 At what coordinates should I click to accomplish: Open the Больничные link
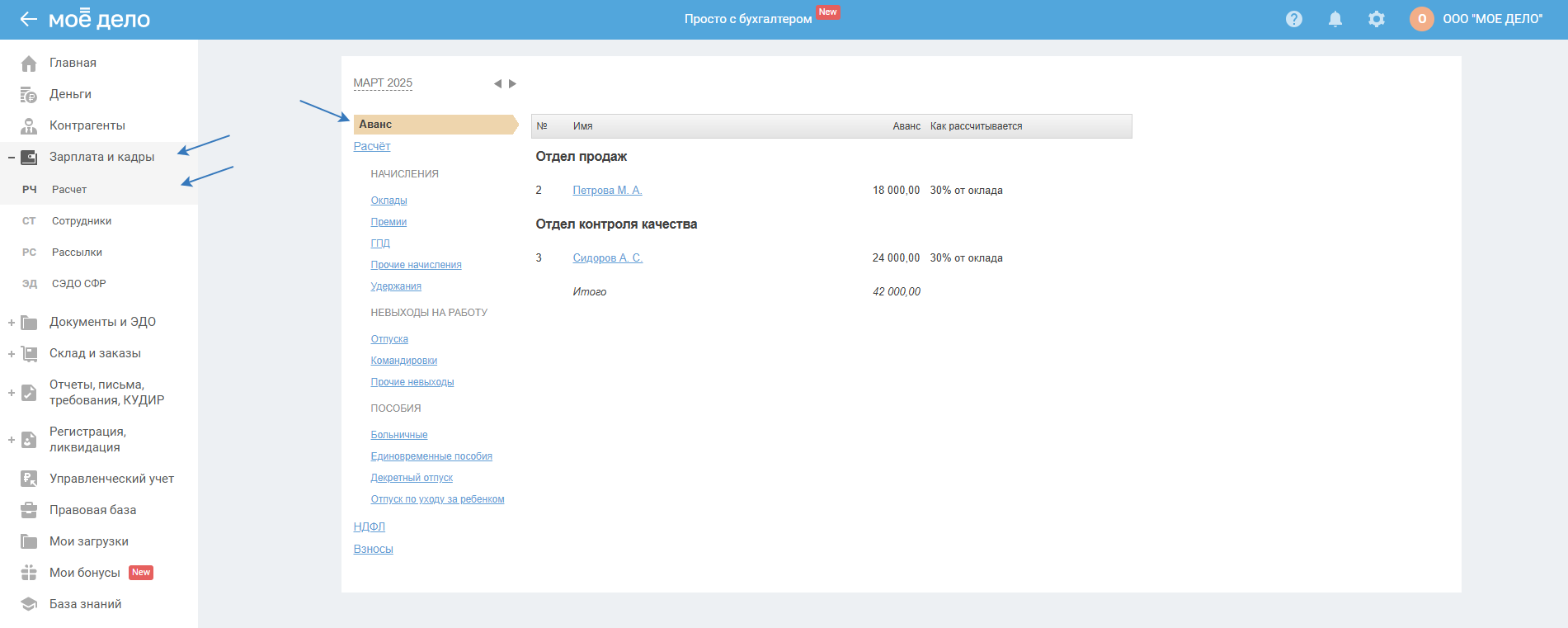coord(399,435)
